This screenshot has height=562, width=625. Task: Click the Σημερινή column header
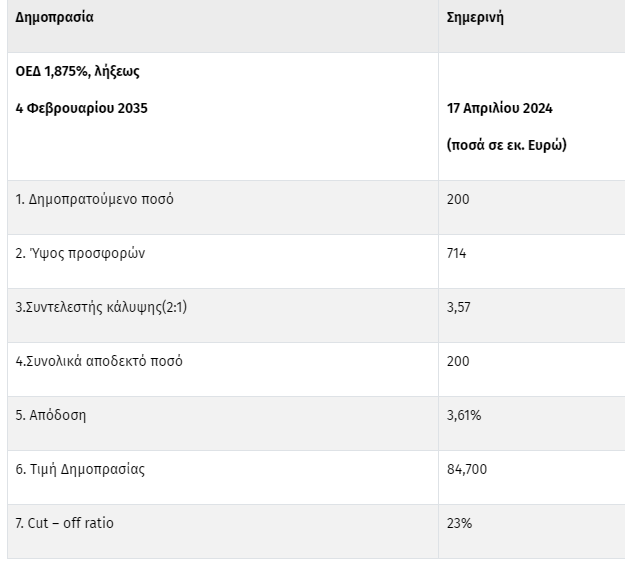click(x=475, y=18)
